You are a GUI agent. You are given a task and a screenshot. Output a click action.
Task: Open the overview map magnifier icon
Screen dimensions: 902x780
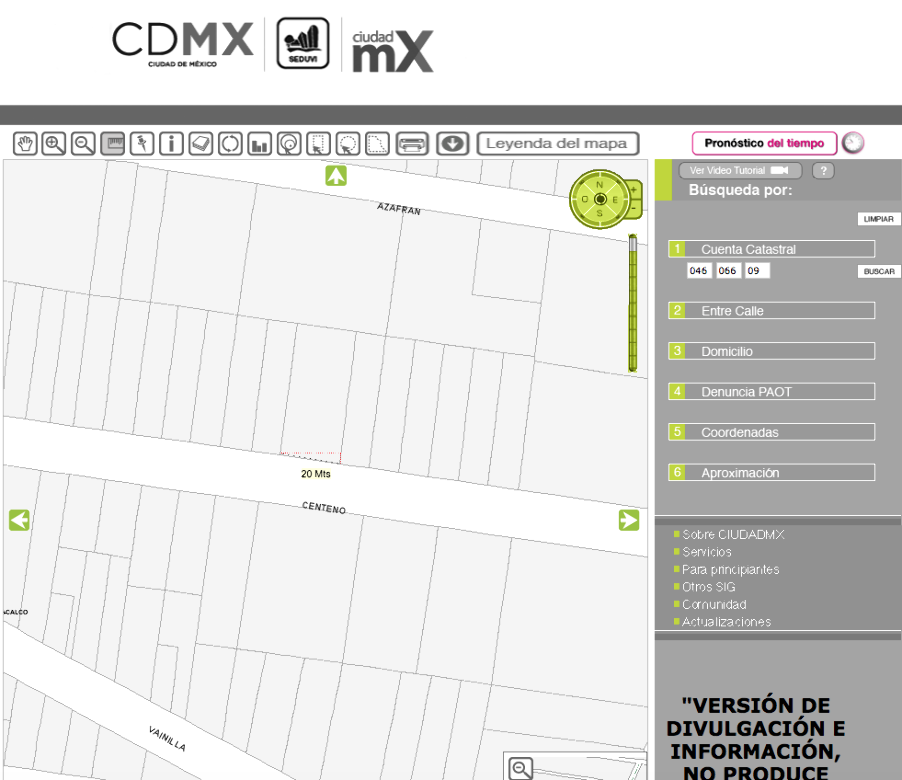click(521, 768)
